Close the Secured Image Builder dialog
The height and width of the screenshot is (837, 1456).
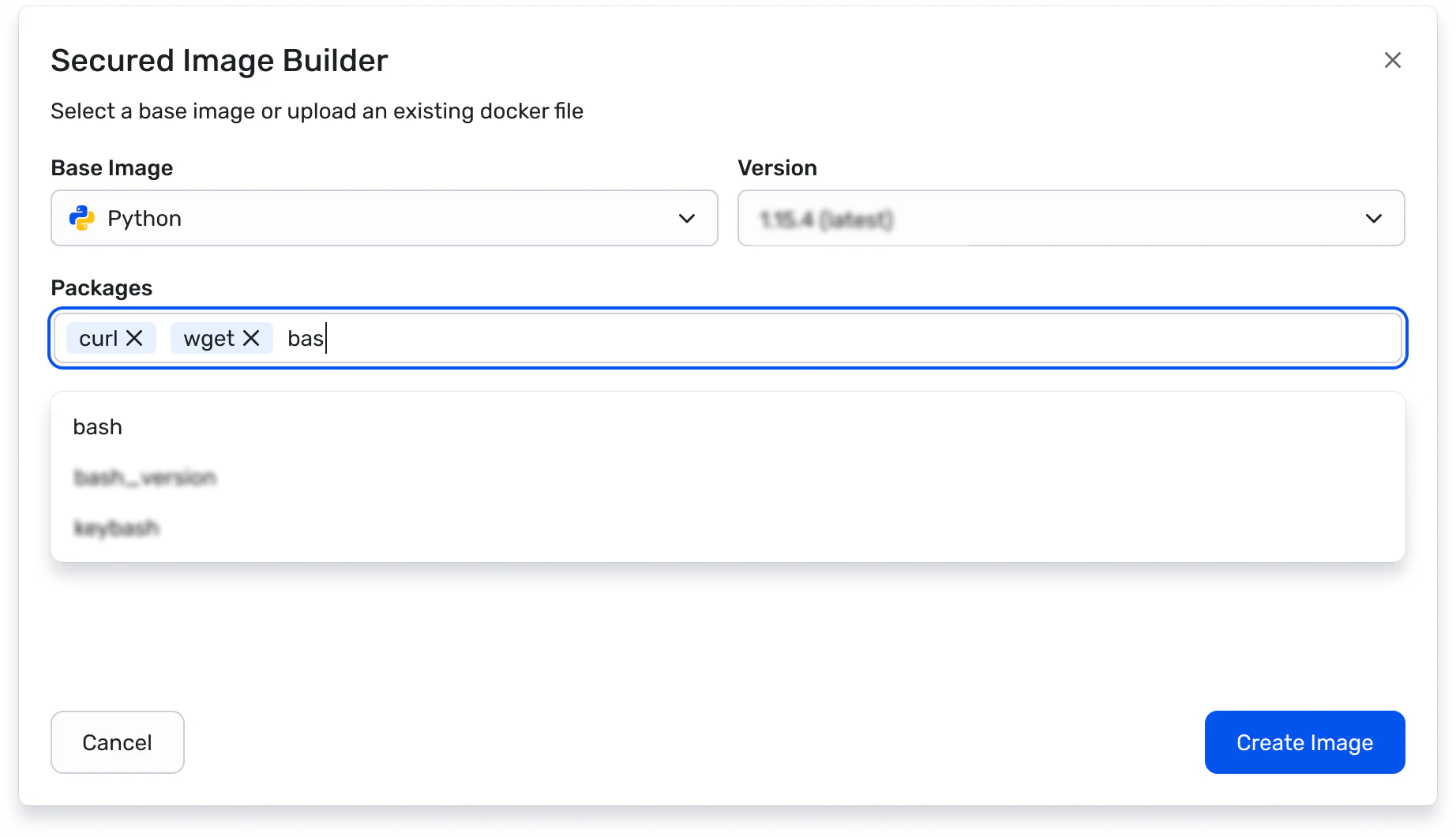pos(1392,60)
